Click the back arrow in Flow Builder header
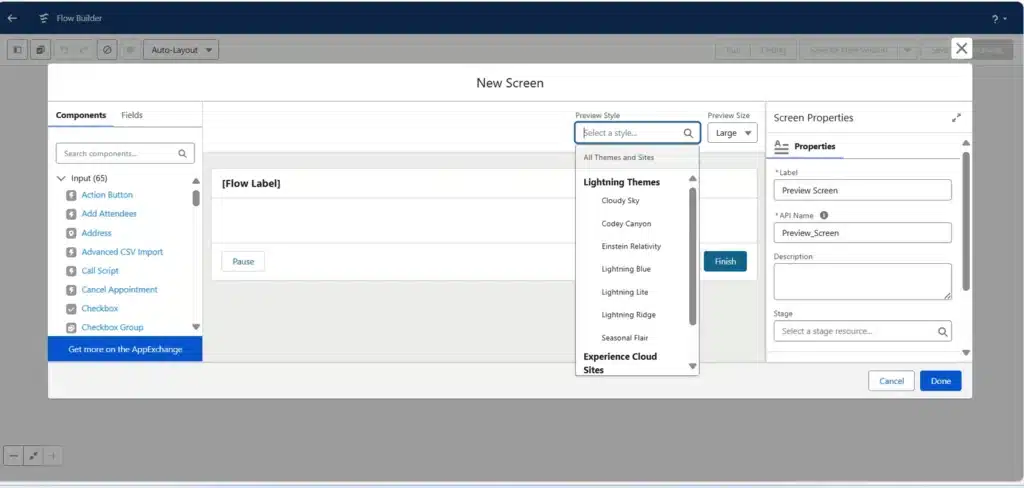 [12, 18]
